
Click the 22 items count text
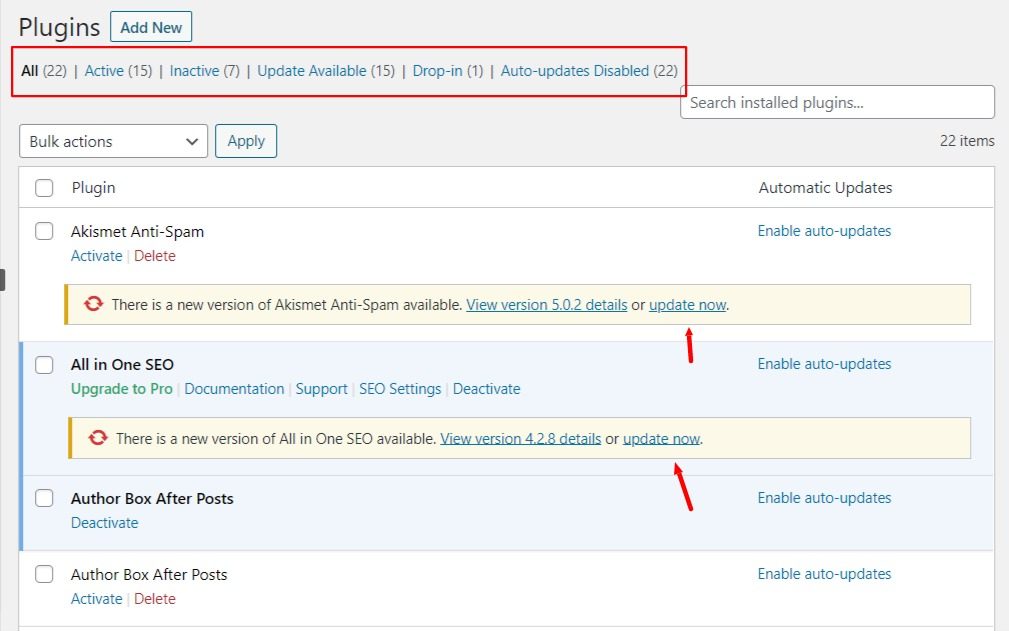[x=967, y=141]
